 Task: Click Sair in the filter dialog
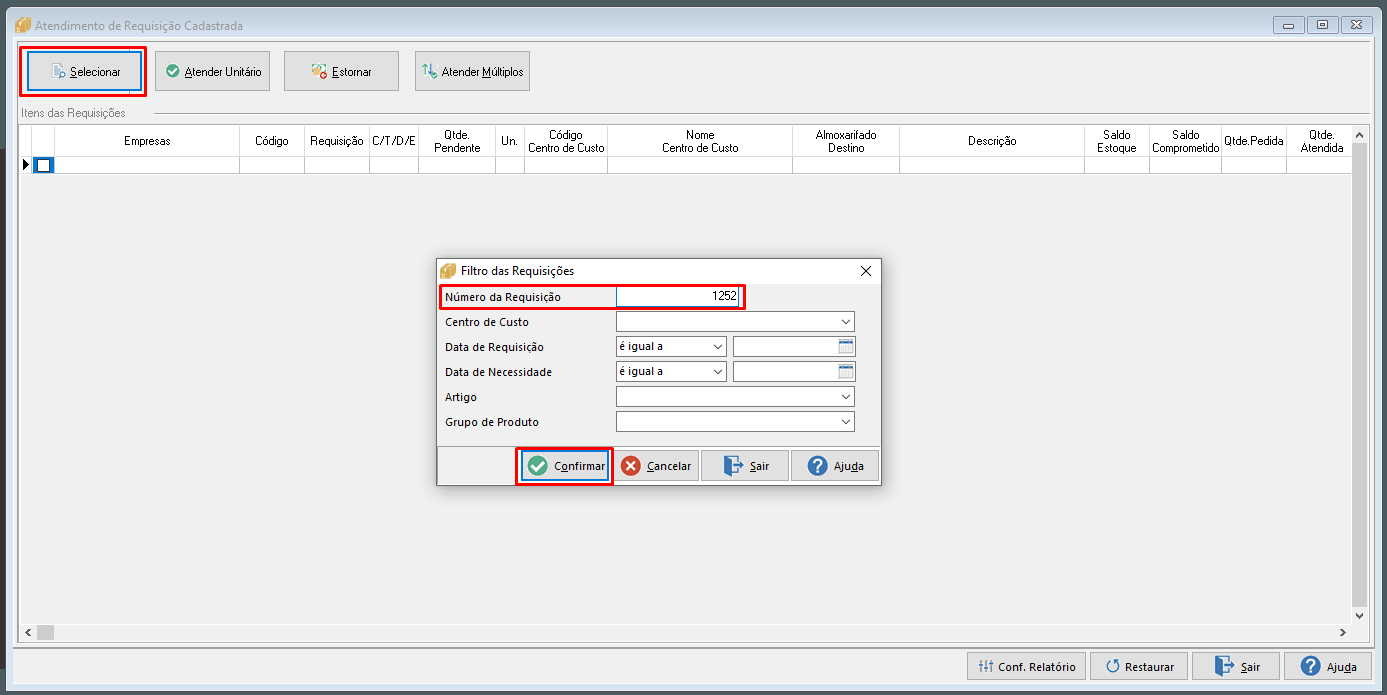pyautogui.click(x=745, y=466)
